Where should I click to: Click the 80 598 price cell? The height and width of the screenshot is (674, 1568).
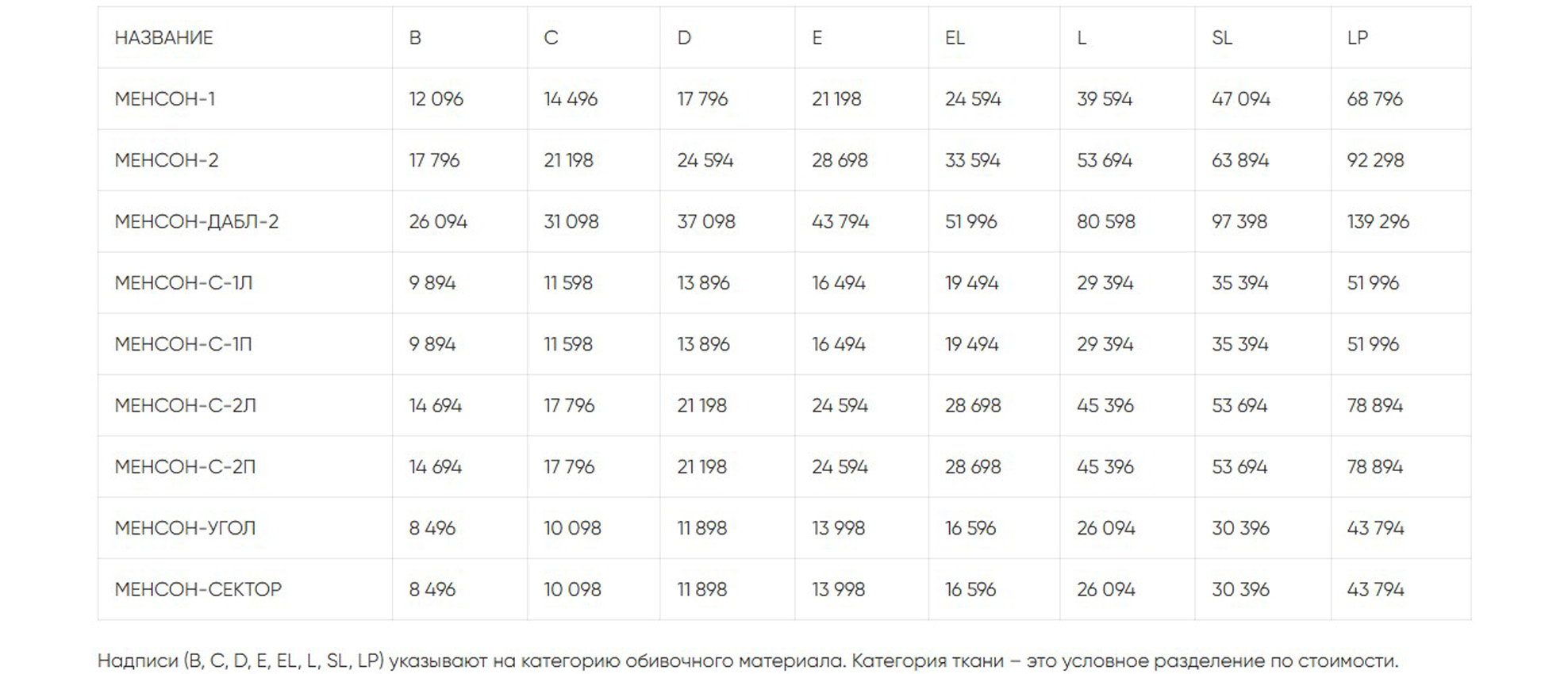click(1105, 222)
